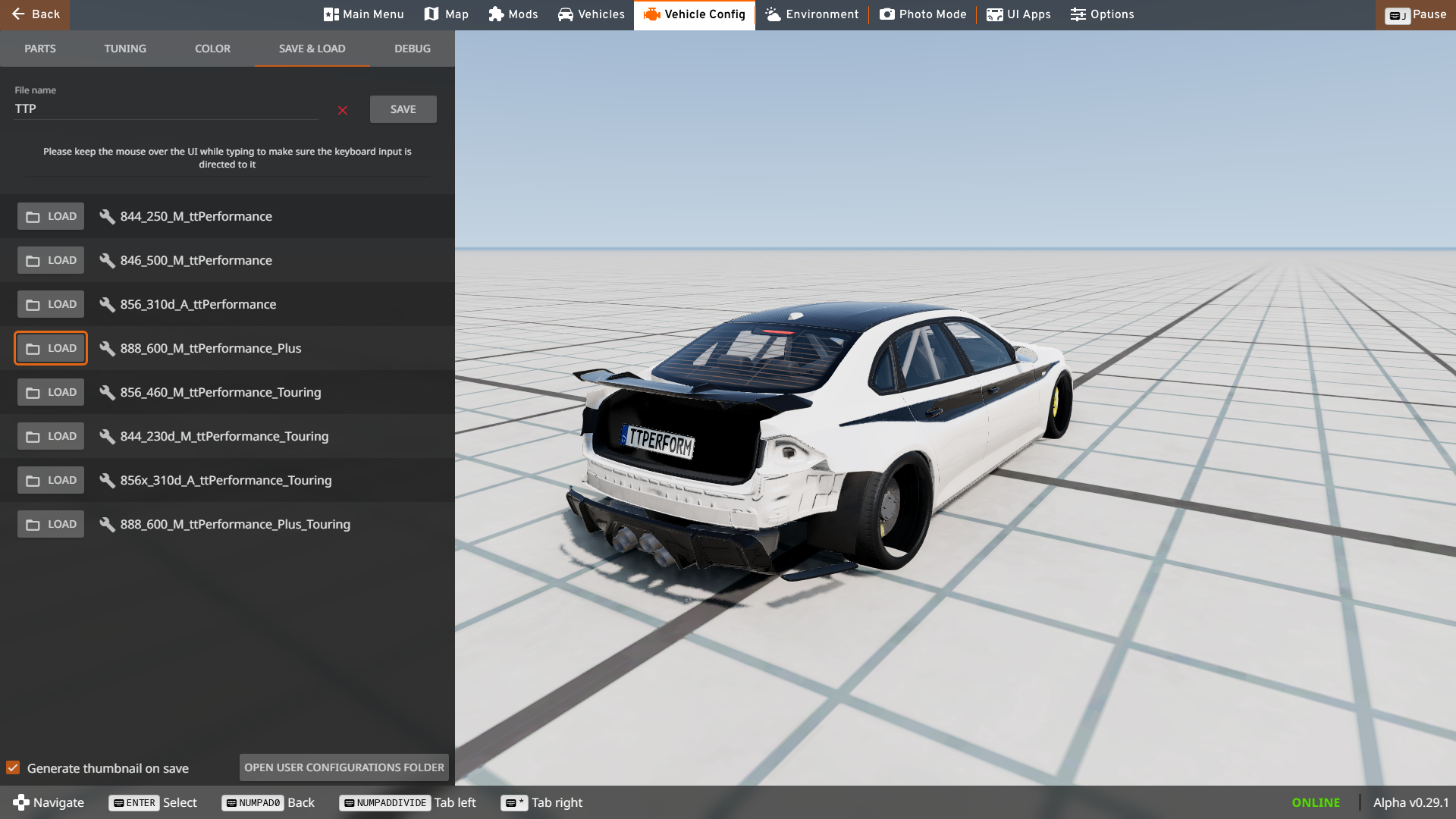
Task: Load 844_250_M_ttPerformance configuration
Action: [x=51, y=216]
